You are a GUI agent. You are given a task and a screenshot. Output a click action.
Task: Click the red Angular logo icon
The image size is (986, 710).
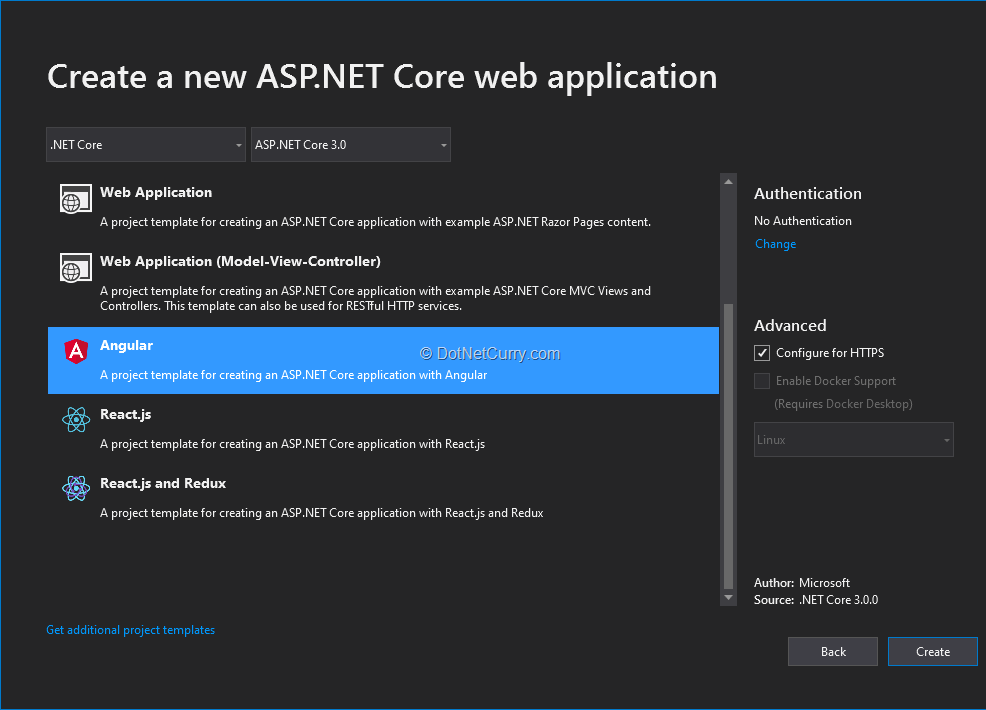click(76, 351)
